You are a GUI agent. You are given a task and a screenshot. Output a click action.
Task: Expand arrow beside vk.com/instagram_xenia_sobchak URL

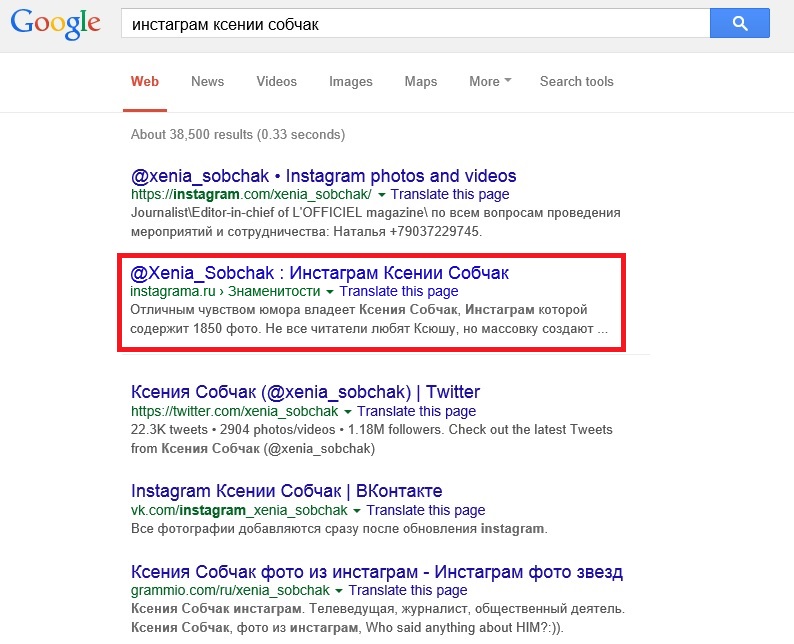click(x=356, y=511)
